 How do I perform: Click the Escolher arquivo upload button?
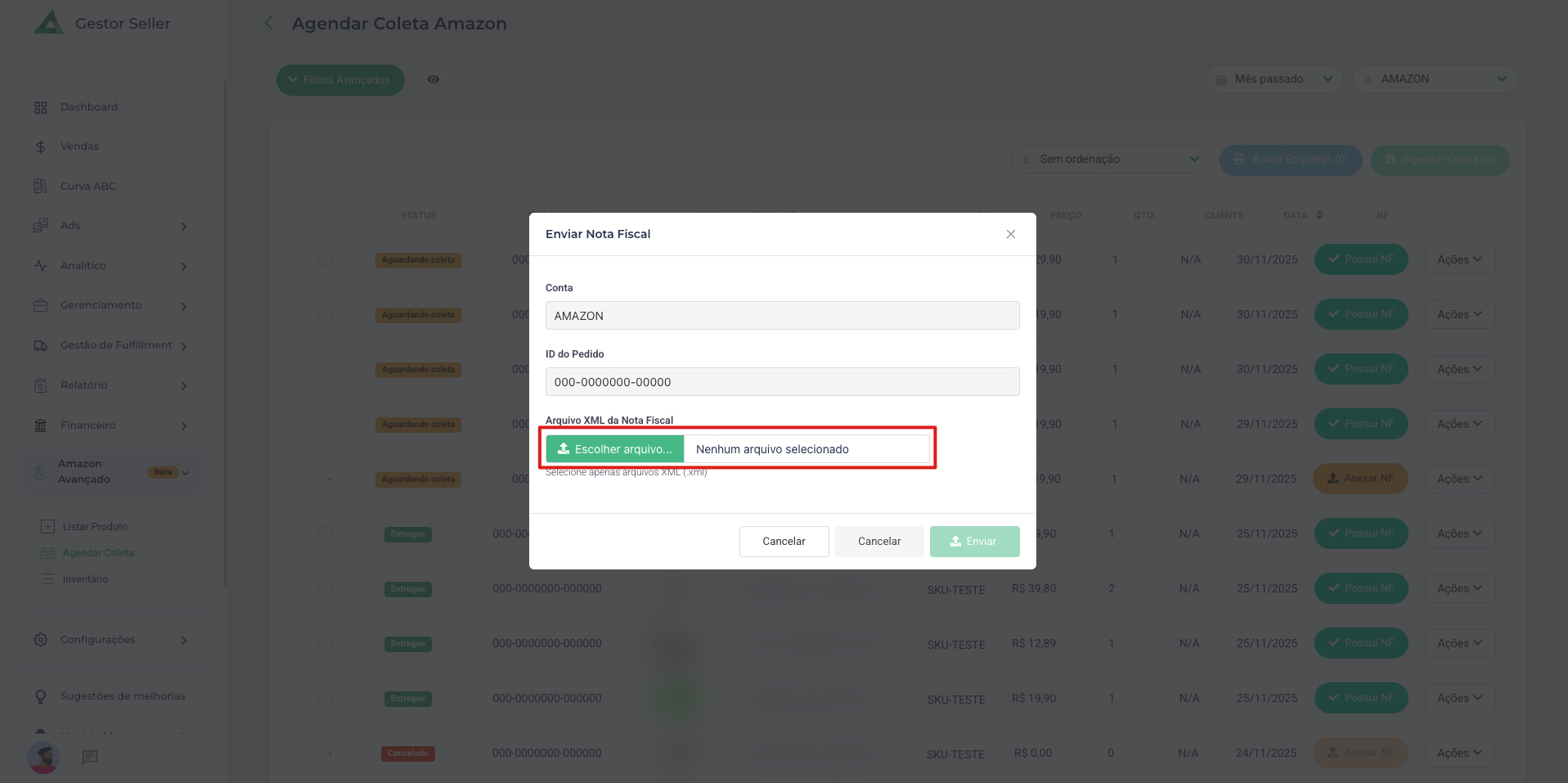(x=615, y=449)
